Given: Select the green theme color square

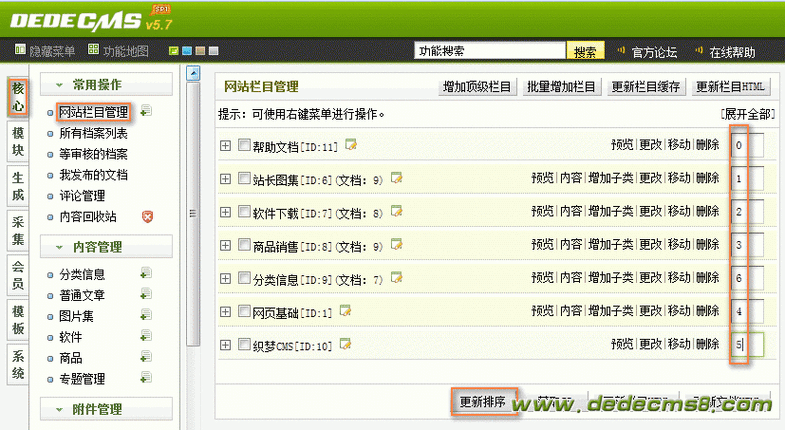Looking at the screenshot, I should click(174, 51).
